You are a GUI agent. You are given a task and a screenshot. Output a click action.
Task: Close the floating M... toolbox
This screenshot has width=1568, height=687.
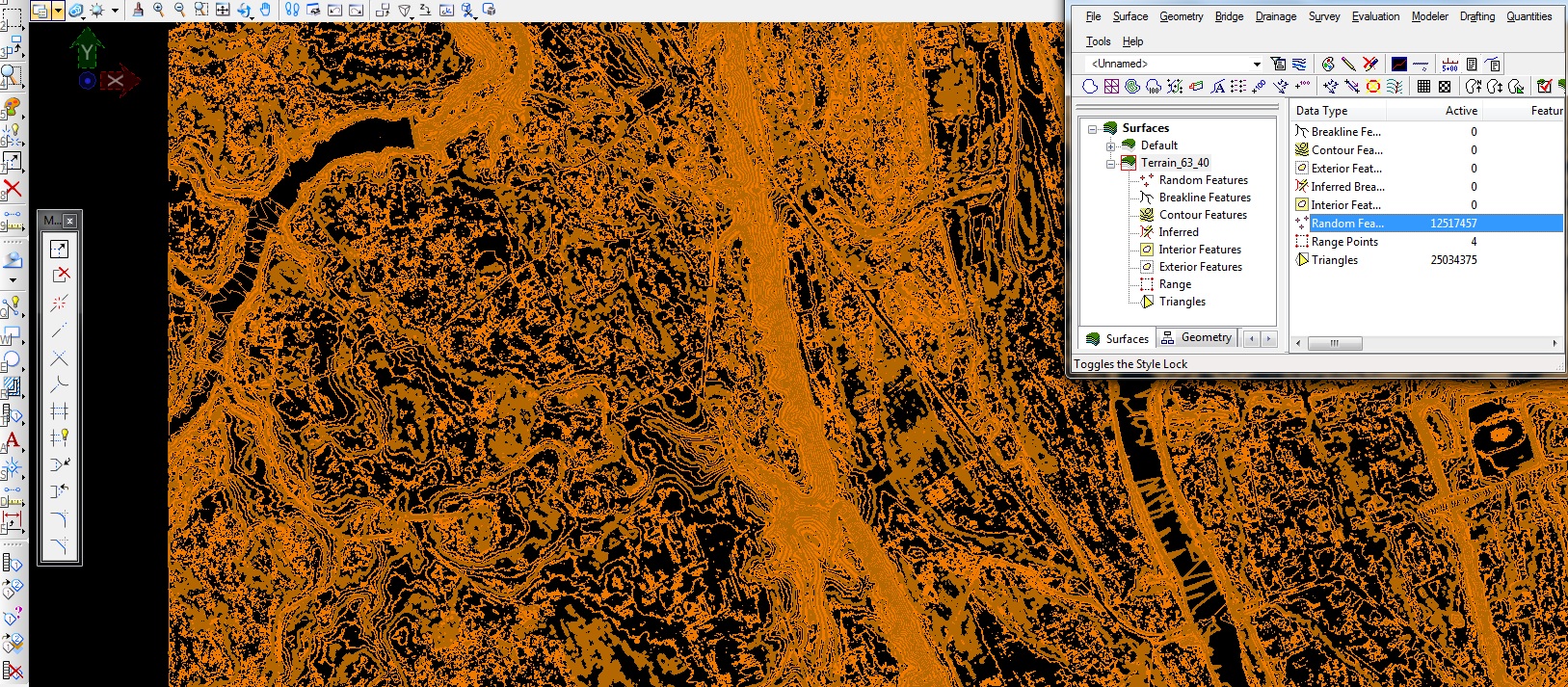pos(69,221)
